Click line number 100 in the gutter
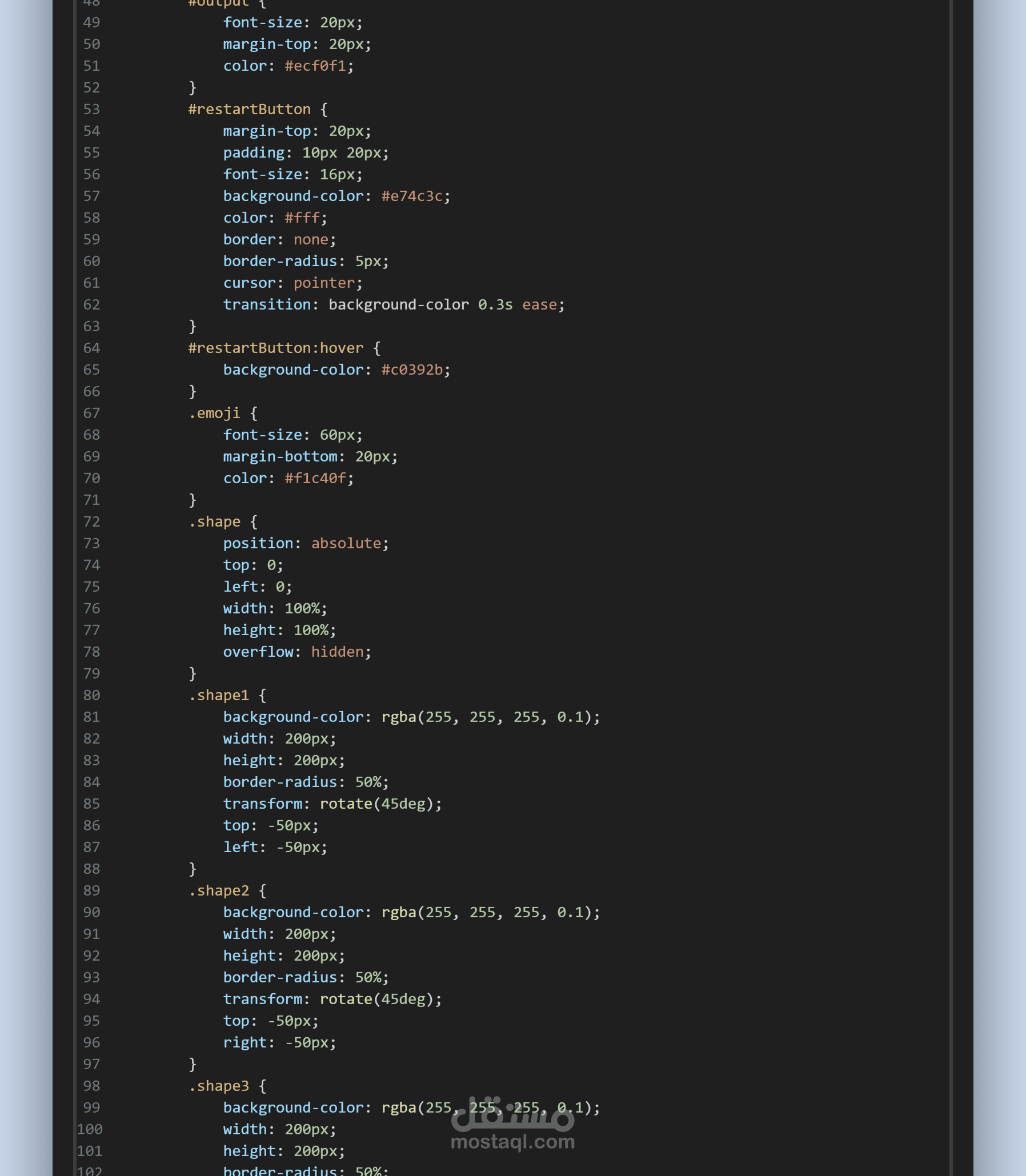 pyautogui.click(x=90, y=1130)
